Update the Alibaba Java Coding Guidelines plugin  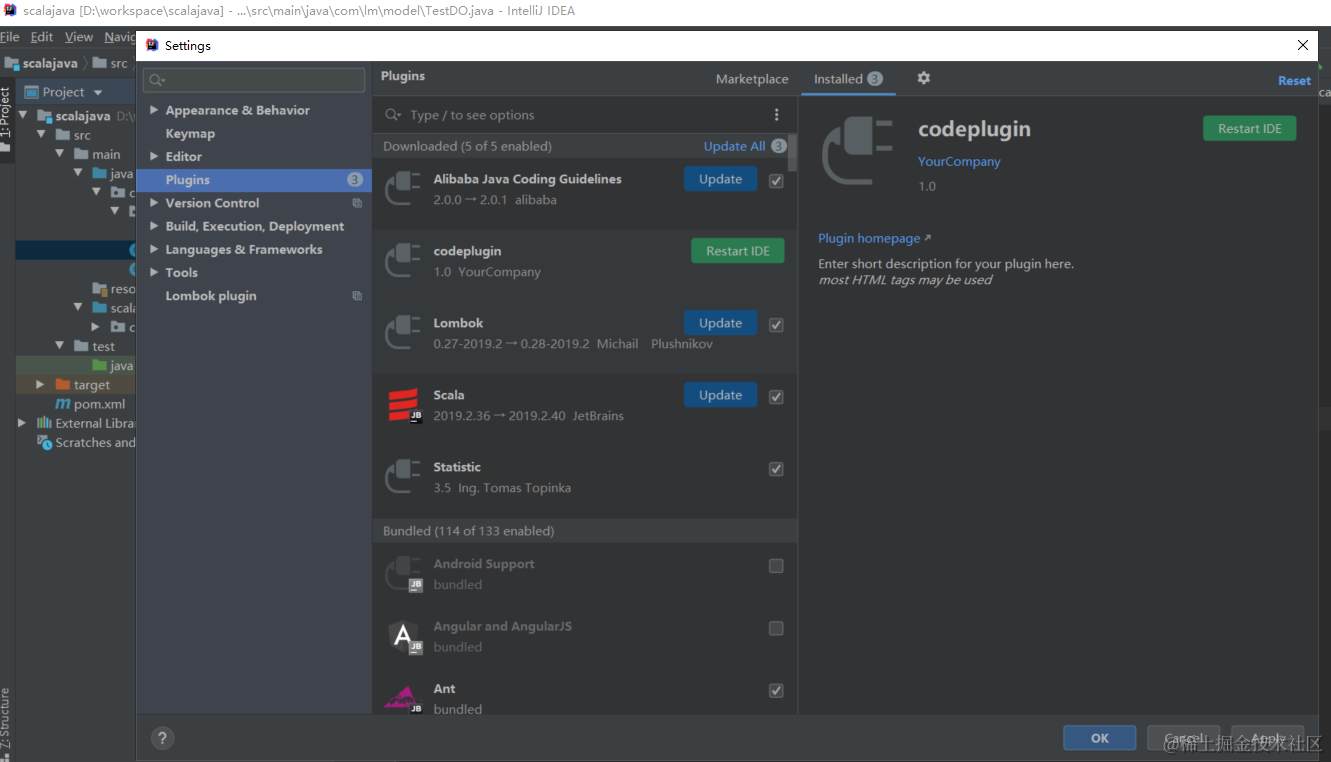point(720,179)
